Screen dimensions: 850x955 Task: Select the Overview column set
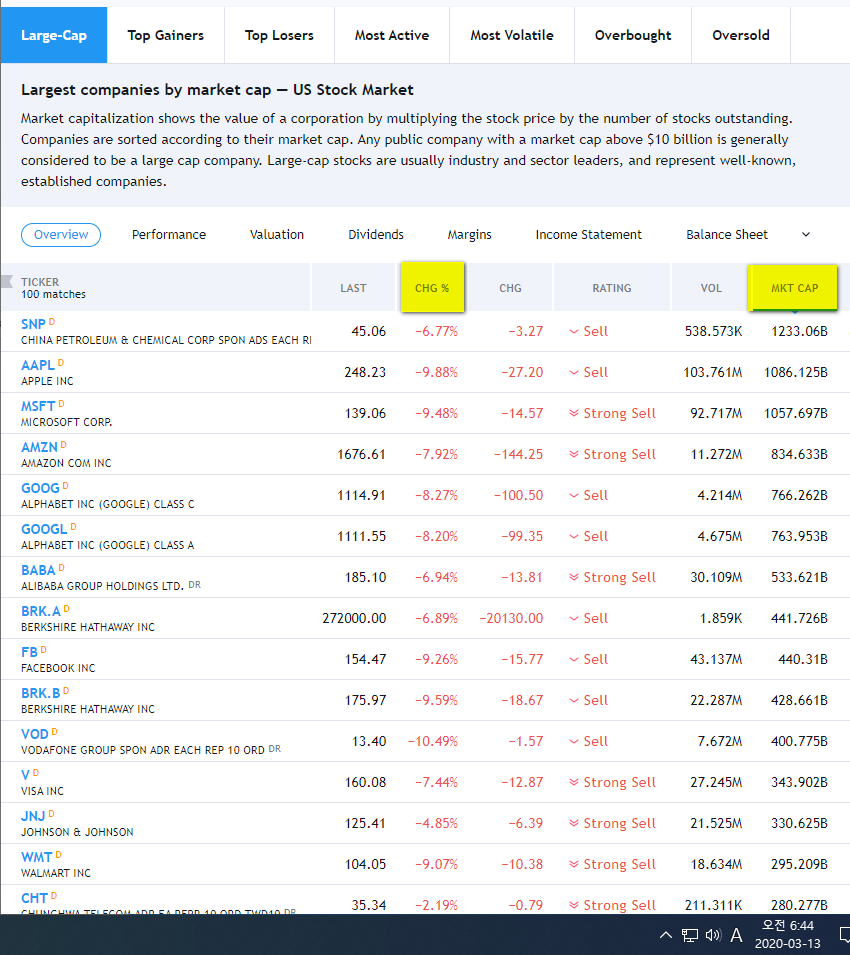coord(61,235)
